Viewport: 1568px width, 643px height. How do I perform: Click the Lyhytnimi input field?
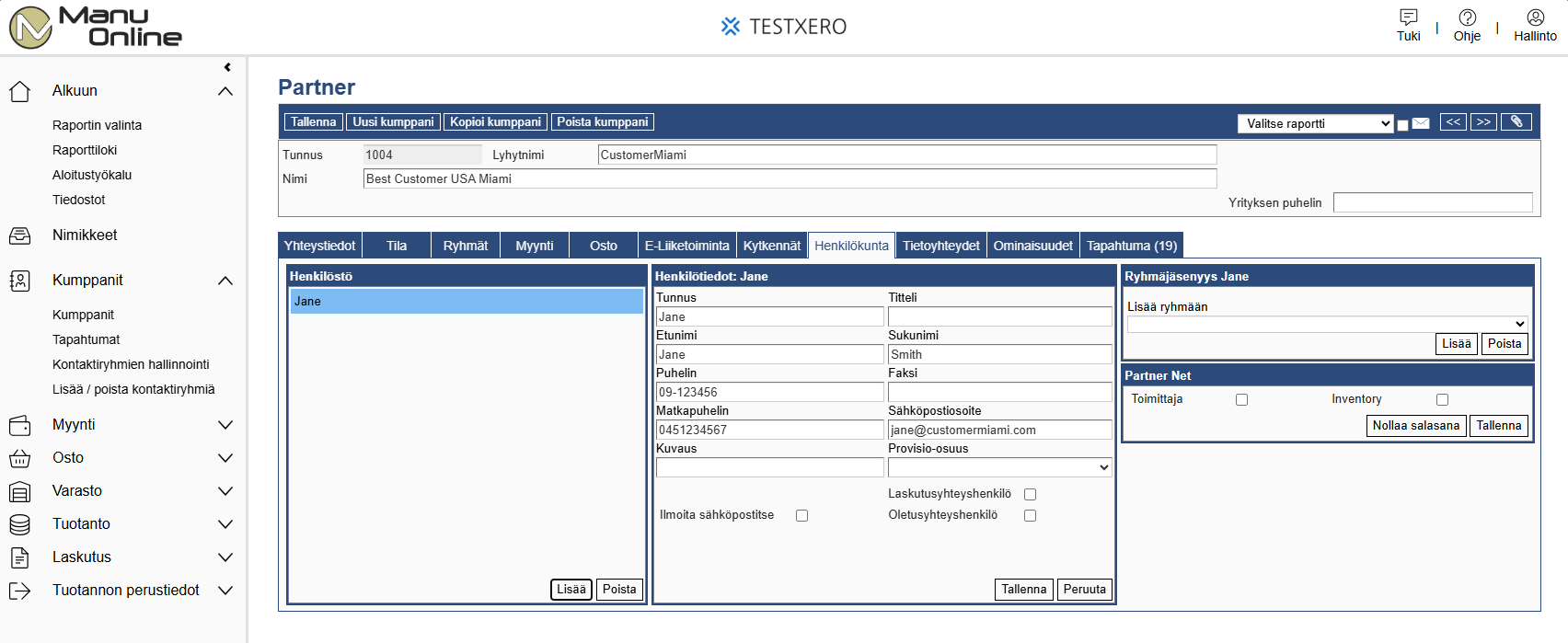907,155
